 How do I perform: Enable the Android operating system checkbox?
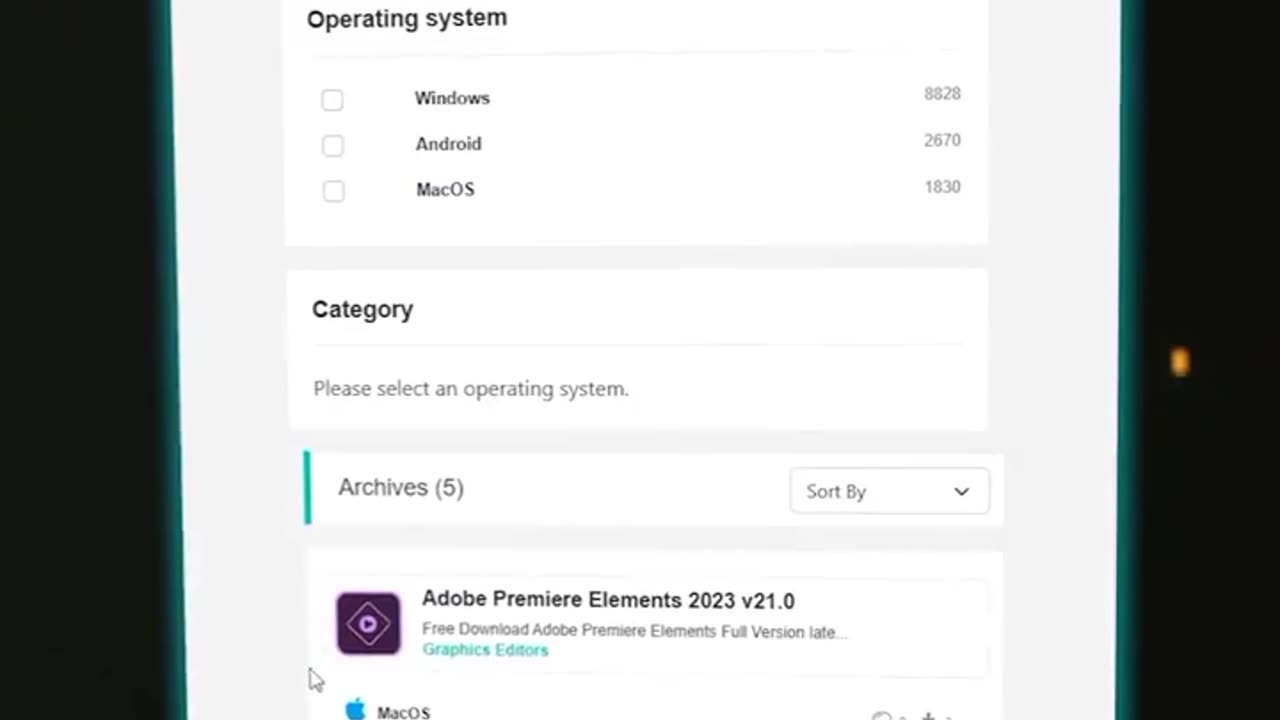click(x=333, y=145)
